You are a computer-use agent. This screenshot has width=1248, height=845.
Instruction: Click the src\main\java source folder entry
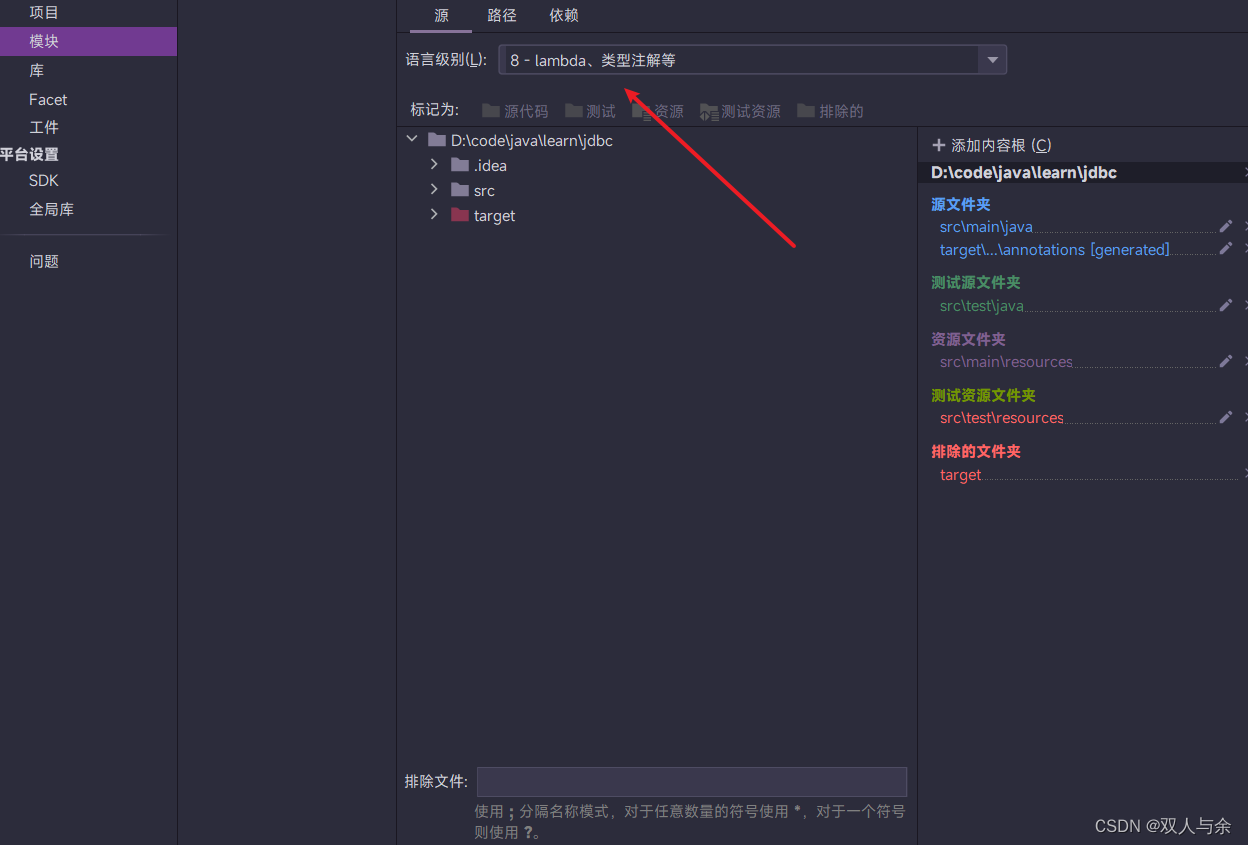986,227
